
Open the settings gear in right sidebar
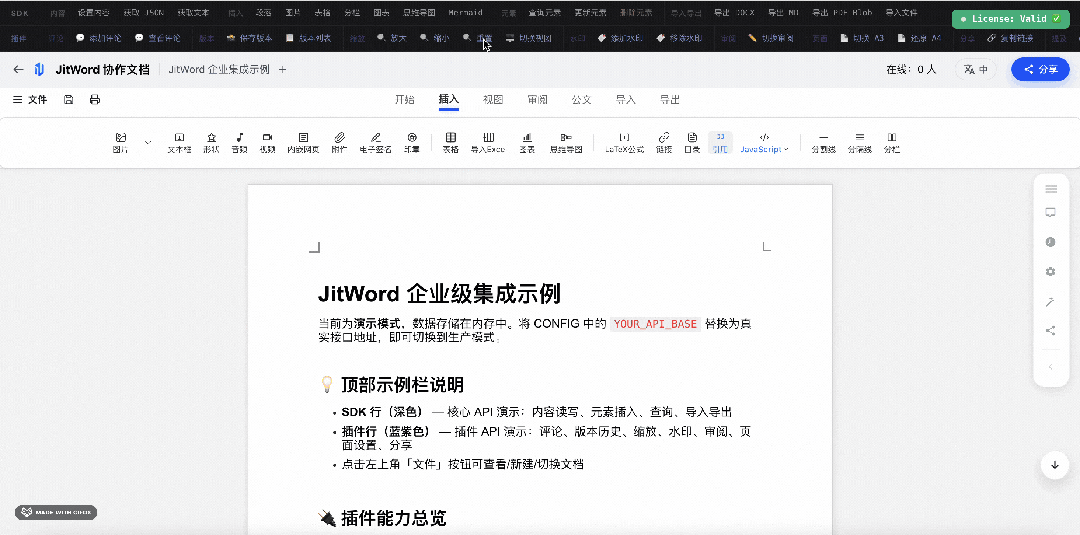tap(1051, 272)
